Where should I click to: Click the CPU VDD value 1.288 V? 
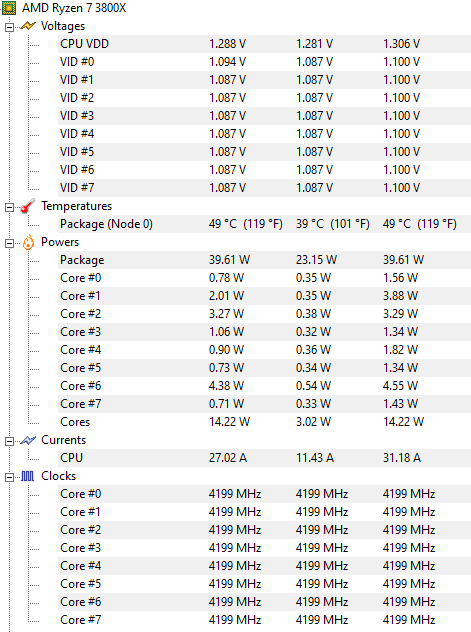[x=227, y=44]
